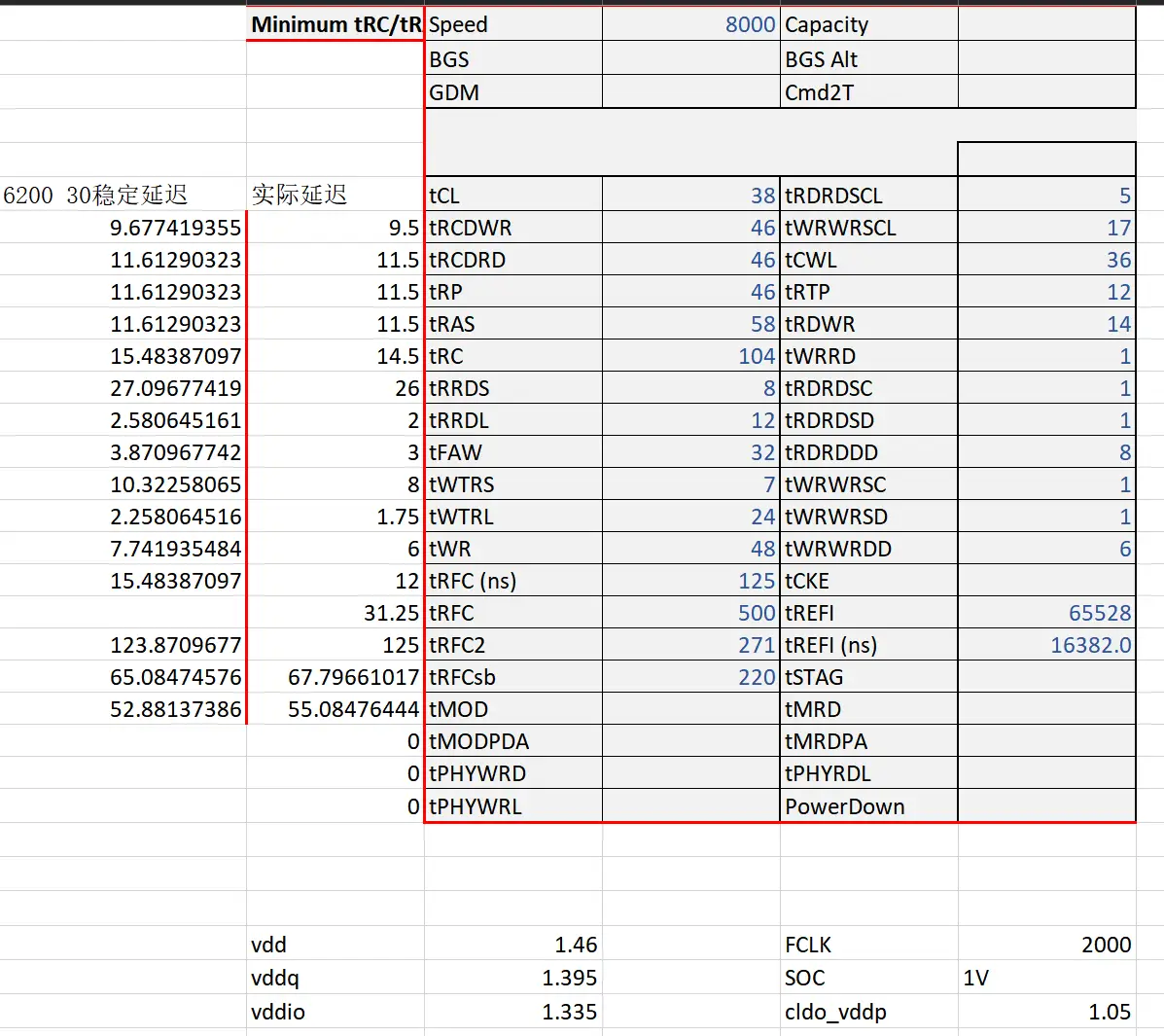Image resolution: width=1164 pixels, height=1036 pixels.
Task: Click the vddq value 1.395
Action: tap(513, 978)
